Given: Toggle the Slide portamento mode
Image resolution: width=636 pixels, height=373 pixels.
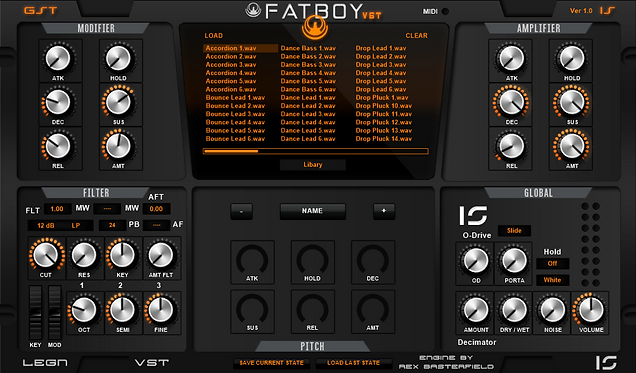Looking at the screenshot, I should [514, 231].
